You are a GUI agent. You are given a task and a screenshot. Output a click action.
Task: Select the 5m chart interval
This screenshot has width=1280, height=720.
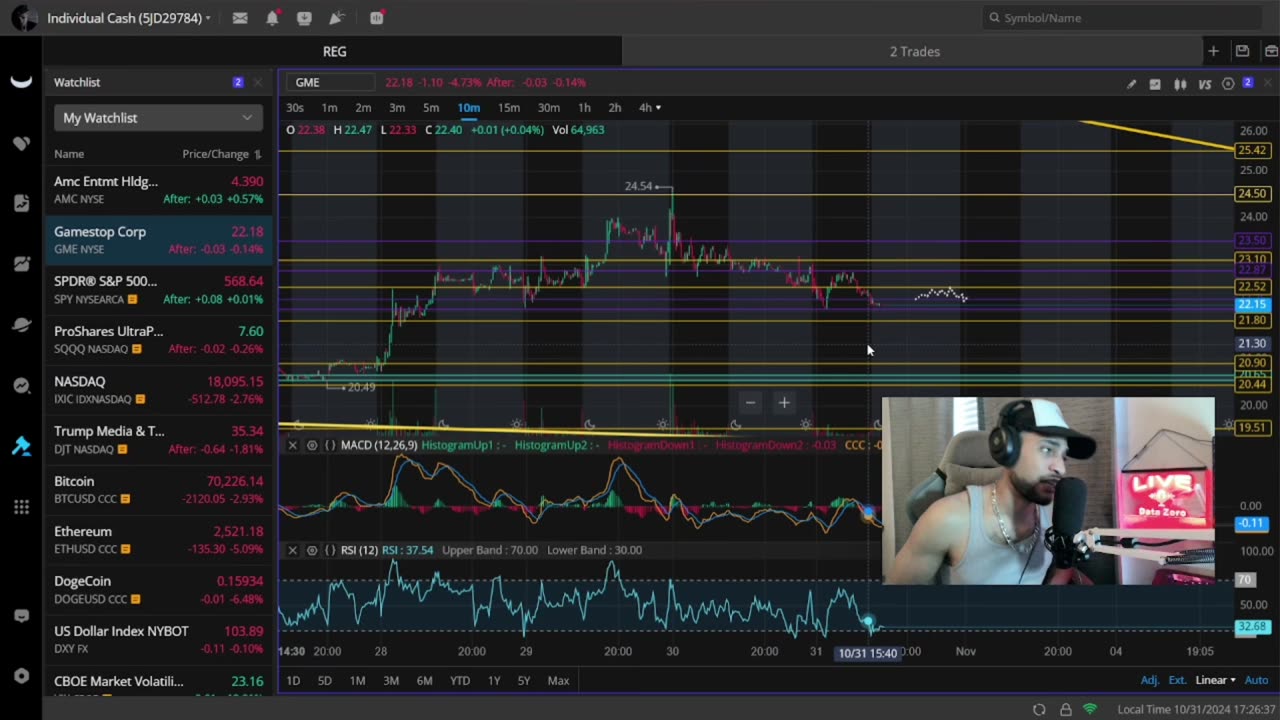click(431, 107)
